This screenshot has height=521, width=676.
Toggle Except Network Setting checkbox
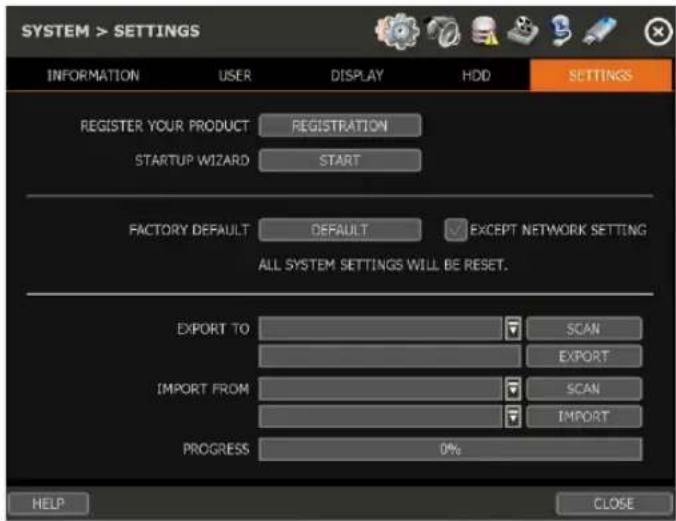tap(456, 229)
